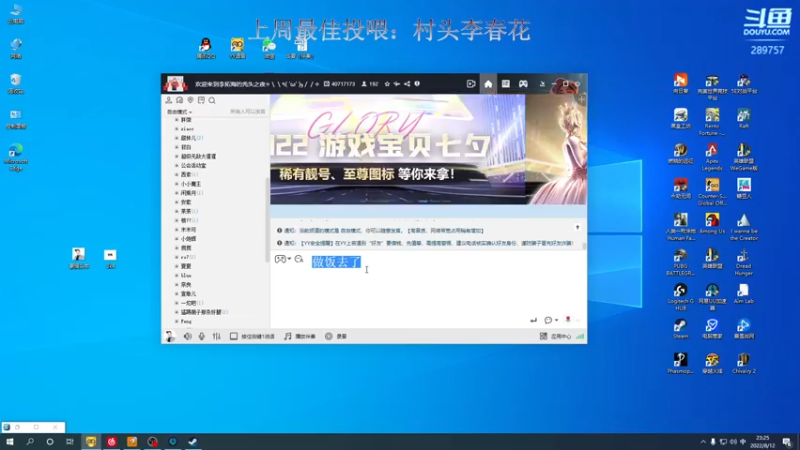Click the GLORY 游戏宝贝七夕 banner

[397, 149]
